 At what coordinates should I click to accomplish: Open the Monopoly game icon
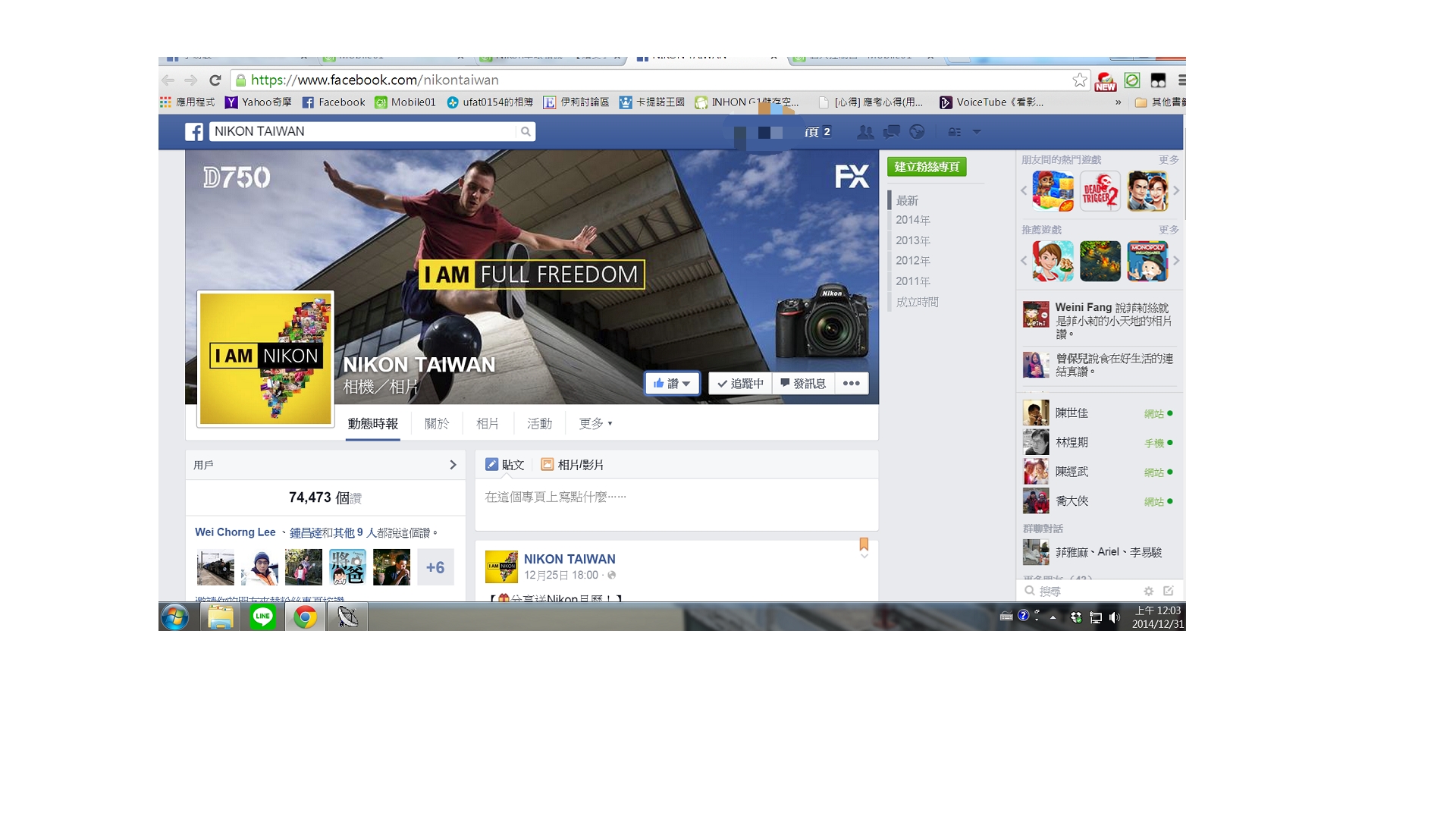[1147, 262]
